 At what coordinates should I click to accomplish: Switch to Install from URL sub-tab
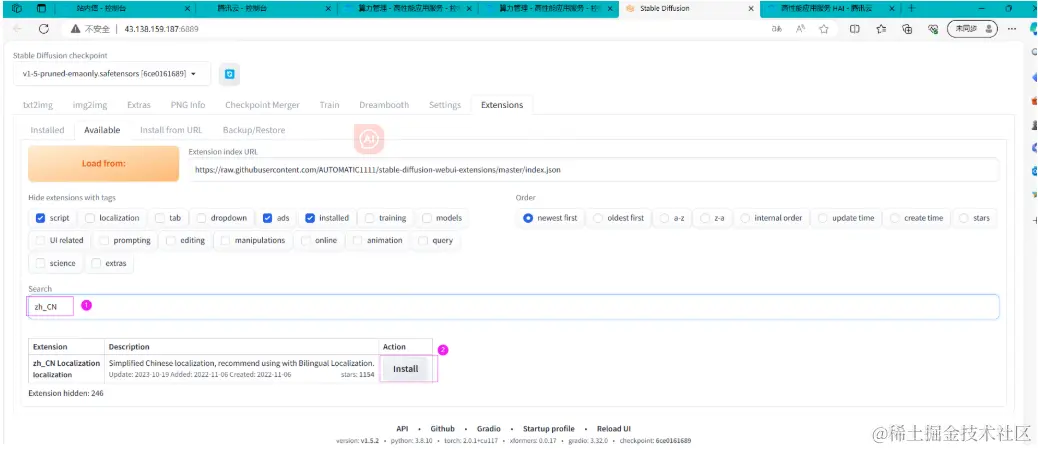(x=171, y=130)
